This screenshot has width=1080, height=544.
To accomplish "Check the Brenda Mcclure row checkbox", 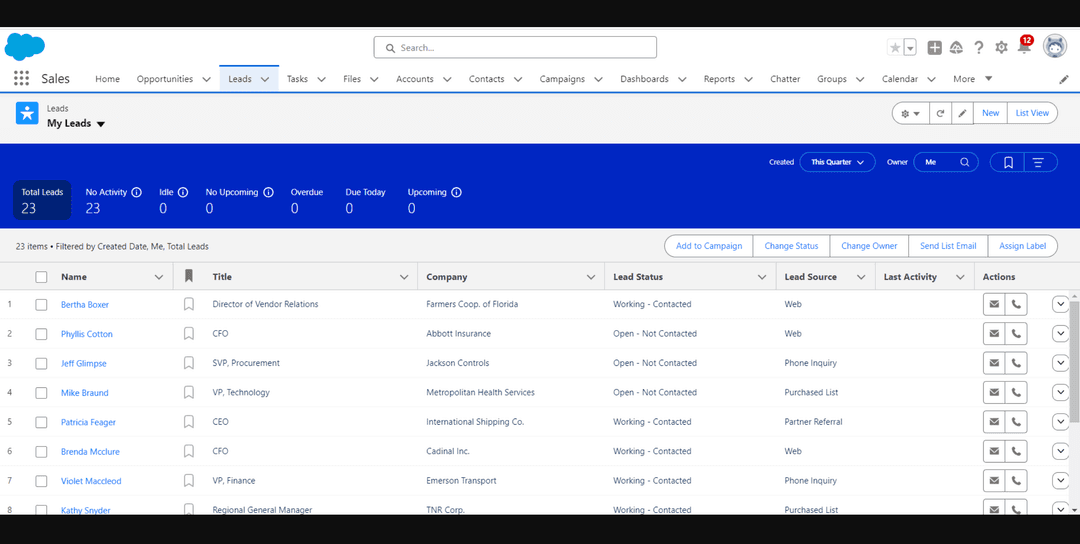I will (41, 452).
